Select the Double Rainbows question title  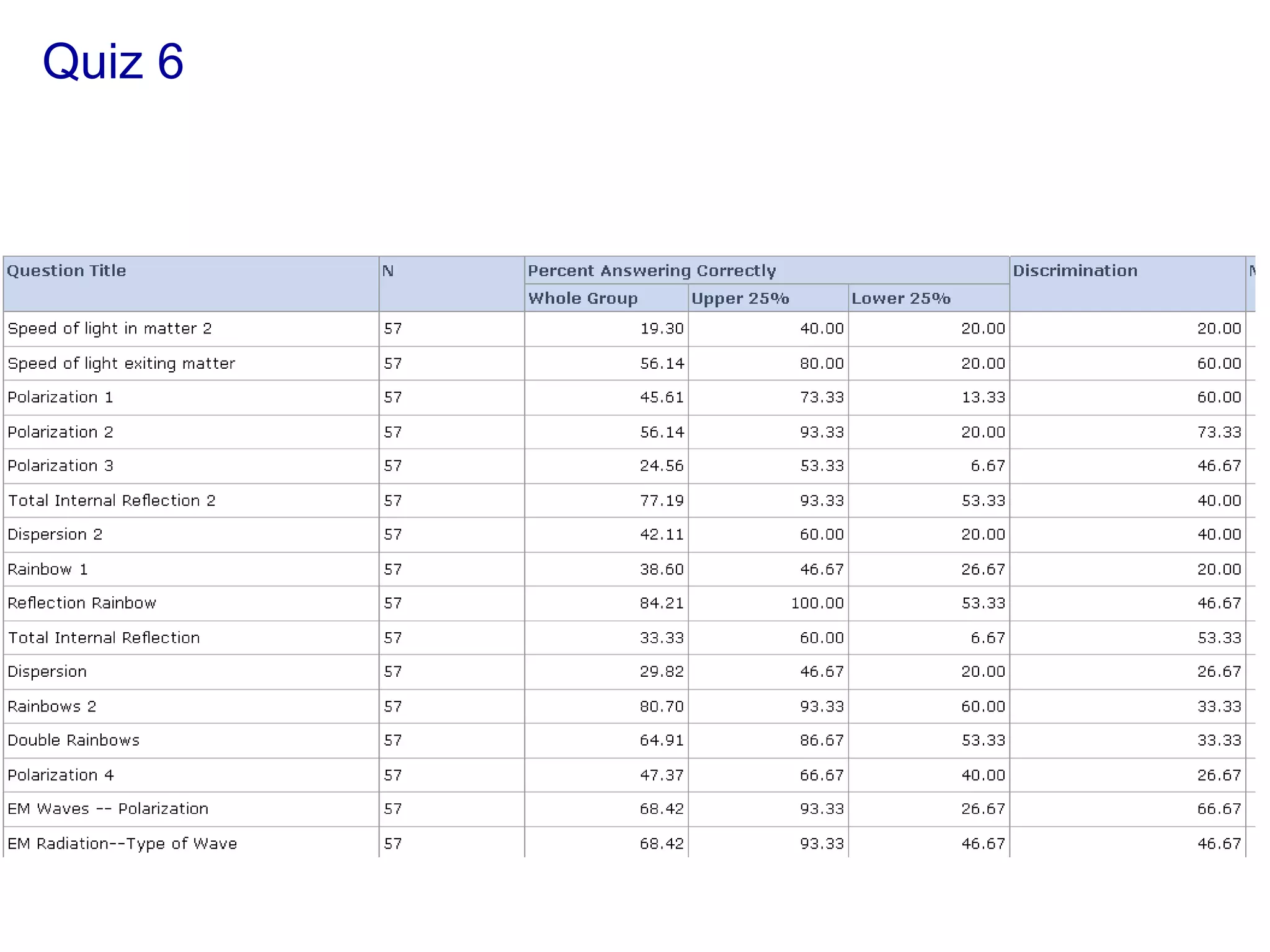point(73,740)
